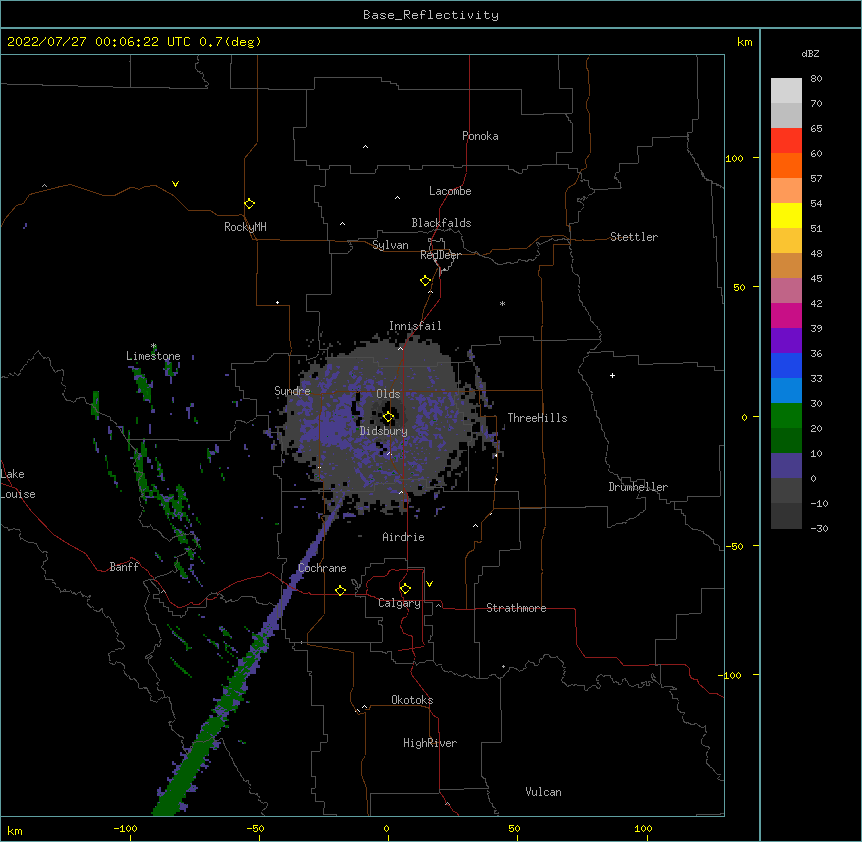This screenshot has height=842, width=862.
Task: Click the -50 tick on the right axis
Action: pos(734,546)
